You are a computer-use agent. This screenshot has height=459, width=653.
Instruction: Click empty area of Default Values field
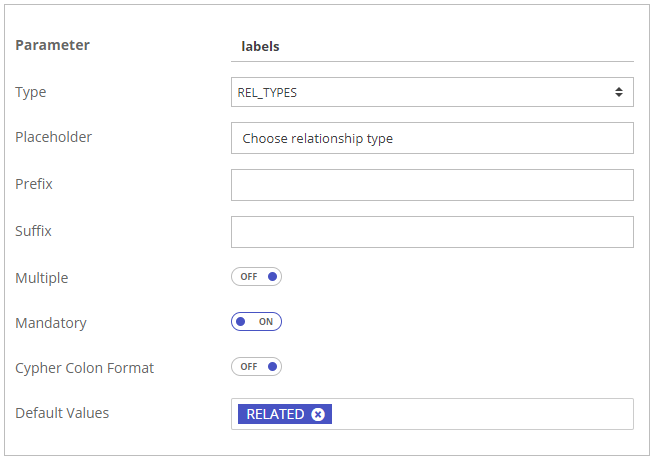[x=480, y=414]
